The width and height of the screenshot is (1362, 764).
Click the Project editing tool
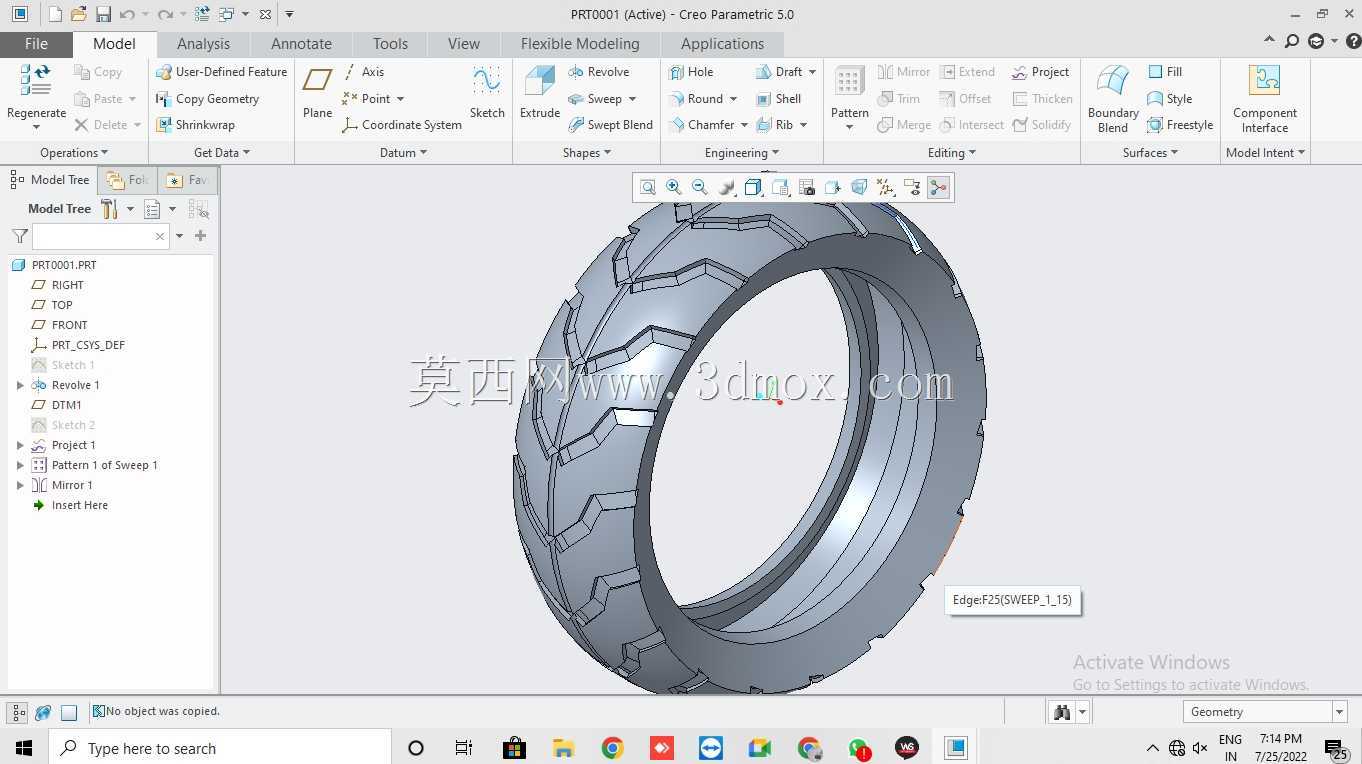(x=1040, y=72)
